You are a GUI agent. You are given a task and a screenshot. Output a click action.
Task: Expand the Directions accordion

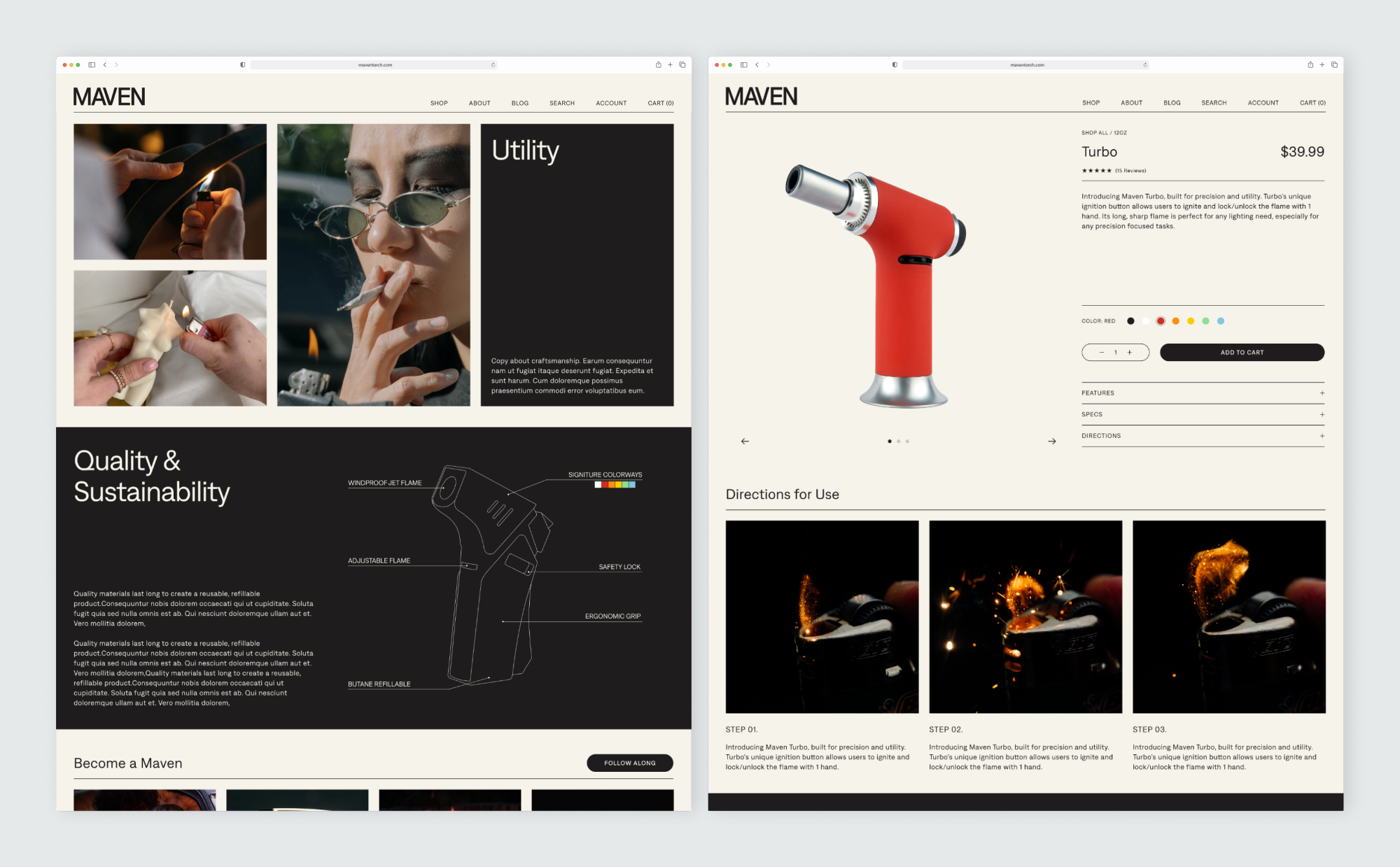1322,436
